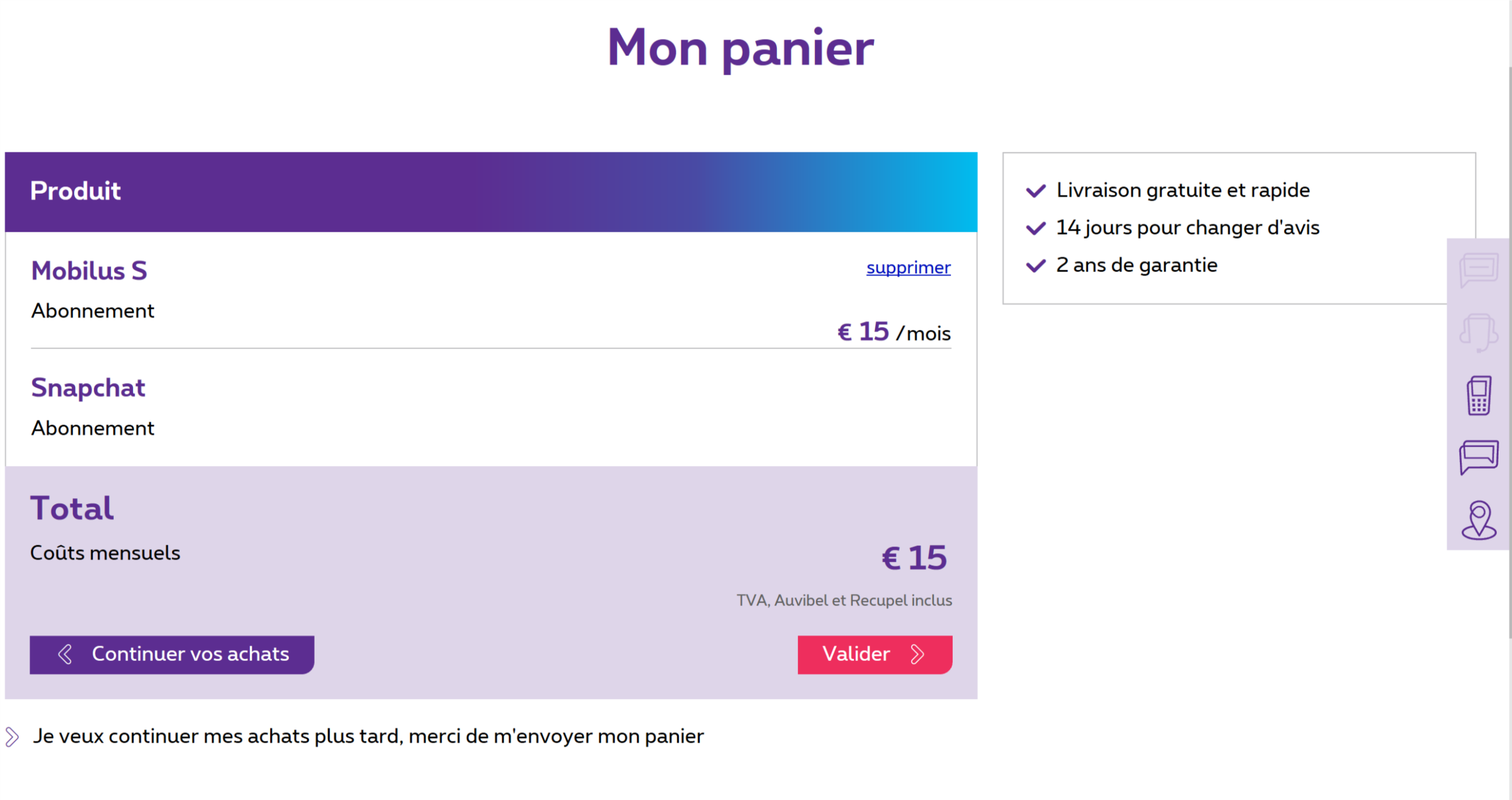Click the page vertical scrollbar

[1510, 352]
